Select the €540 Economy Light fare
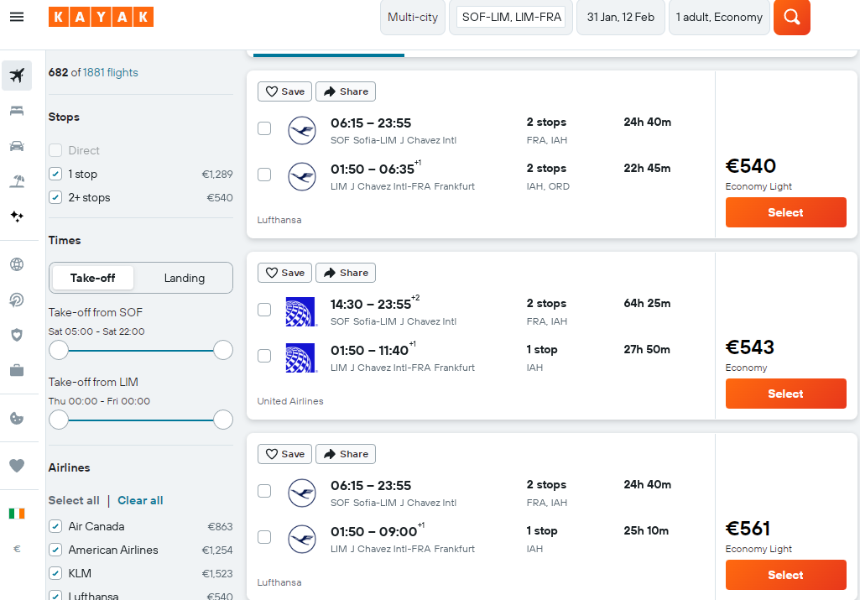This screenshot has height=600, width=860. coord(786,212)
